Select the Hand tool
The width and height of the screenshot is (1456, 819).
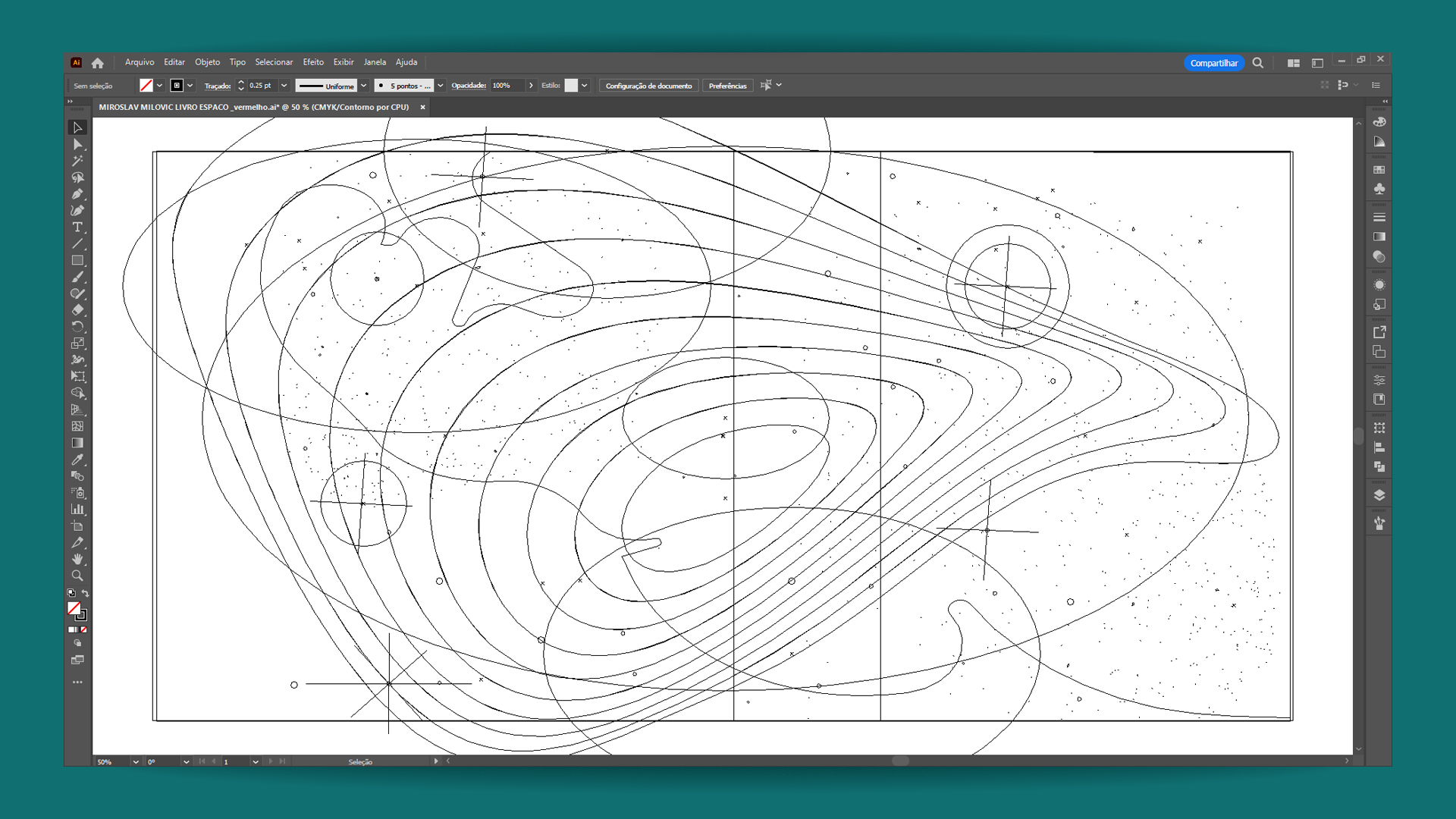pos(77,559)
